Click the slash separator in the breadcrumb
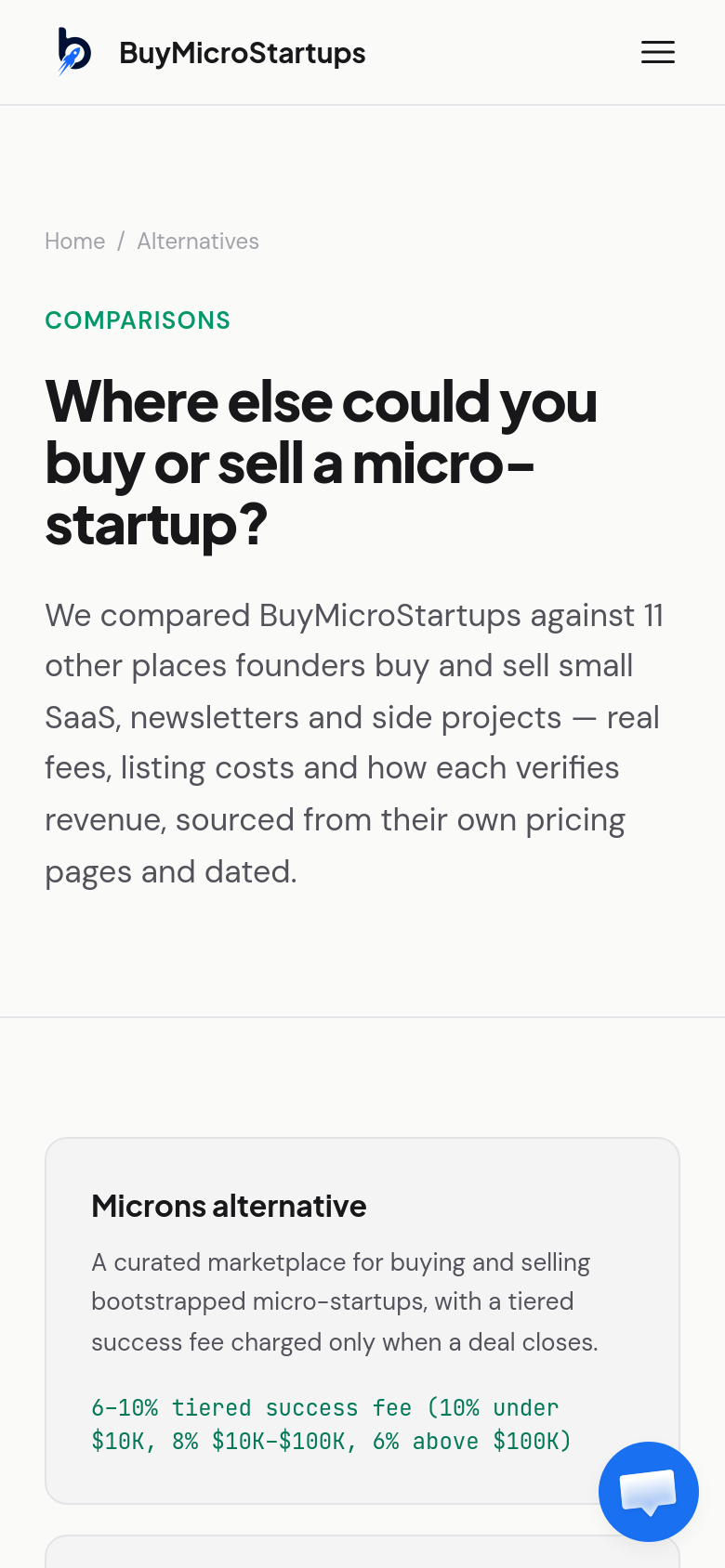725x1568 pixels. click(x=121, y=242)
